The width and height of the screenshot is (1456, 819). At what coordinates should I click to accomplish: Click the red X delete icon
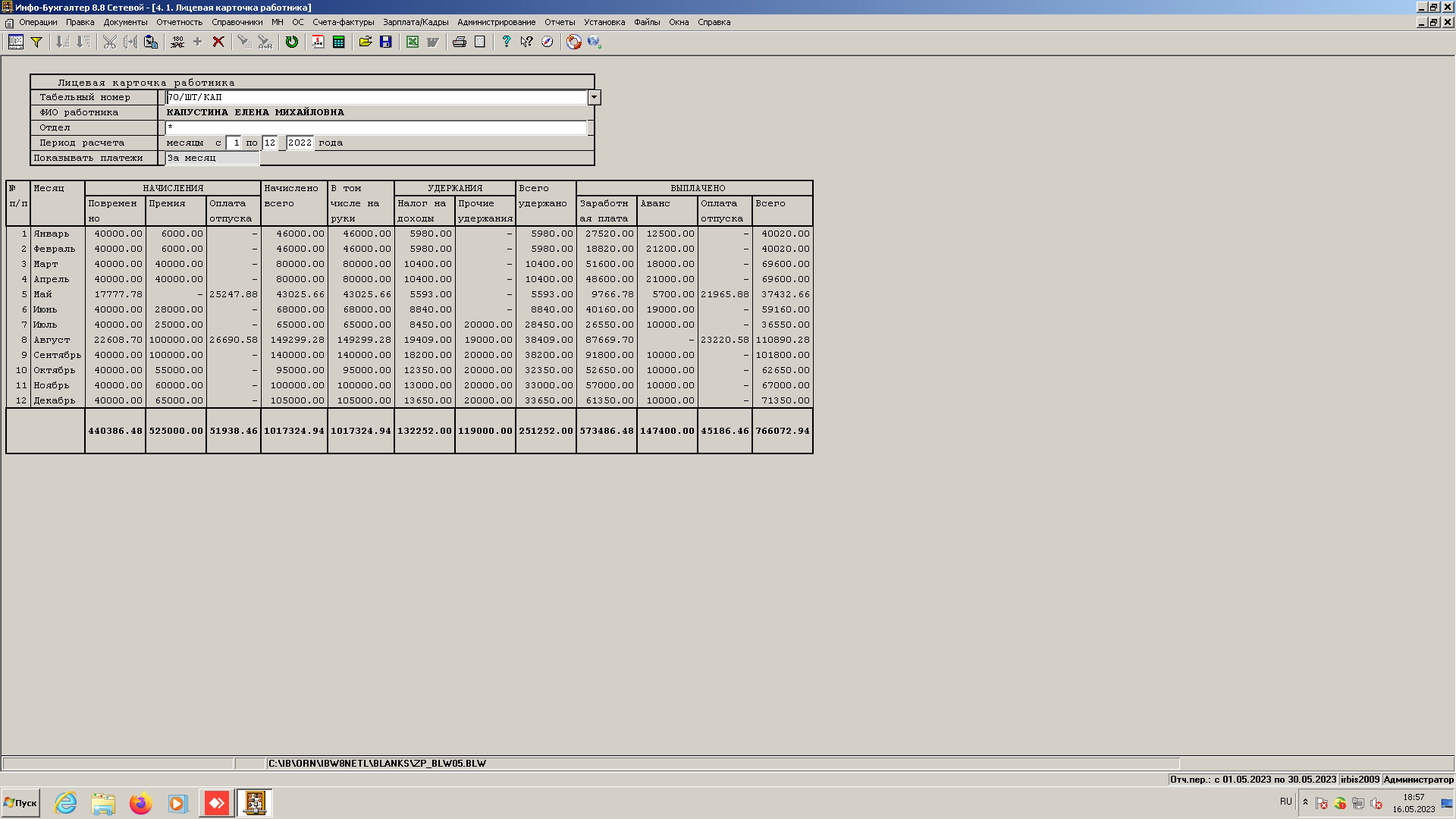[218, 42]
